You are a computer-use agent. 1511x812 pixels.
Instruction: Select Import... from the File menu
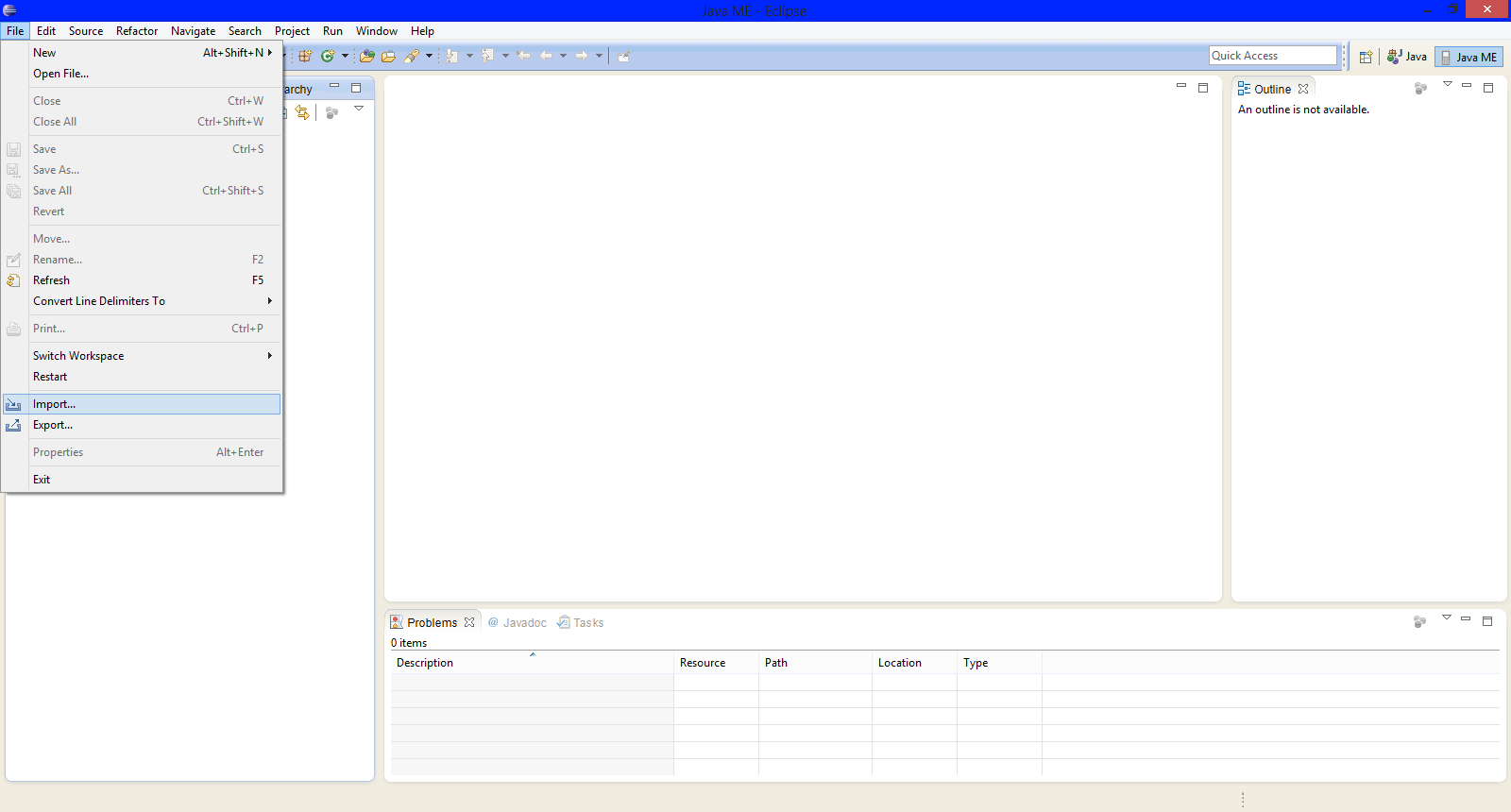pyautogui.click(x=55, y=404)
